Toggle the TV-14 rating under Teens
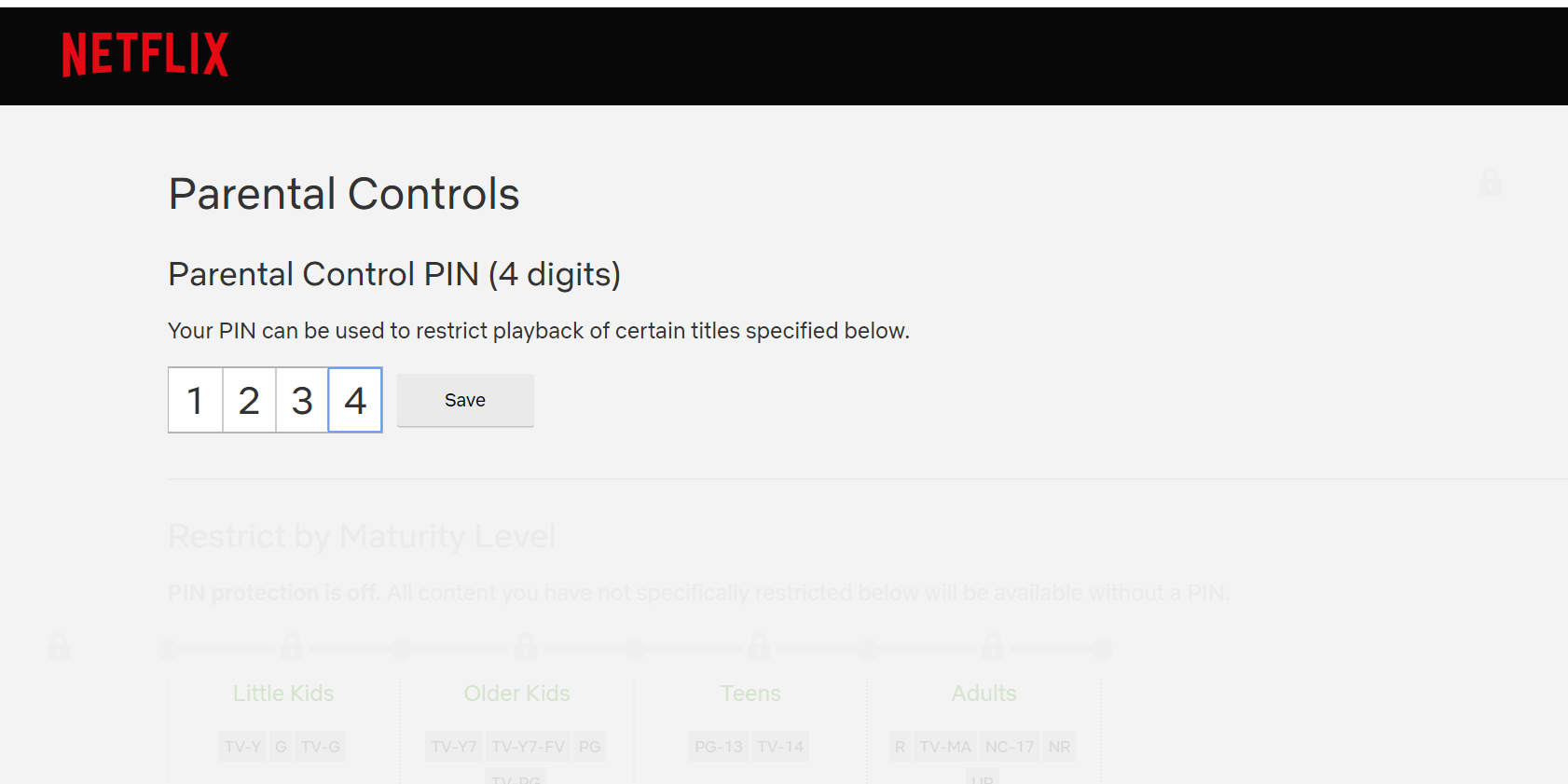 click(x=779, y=746)
